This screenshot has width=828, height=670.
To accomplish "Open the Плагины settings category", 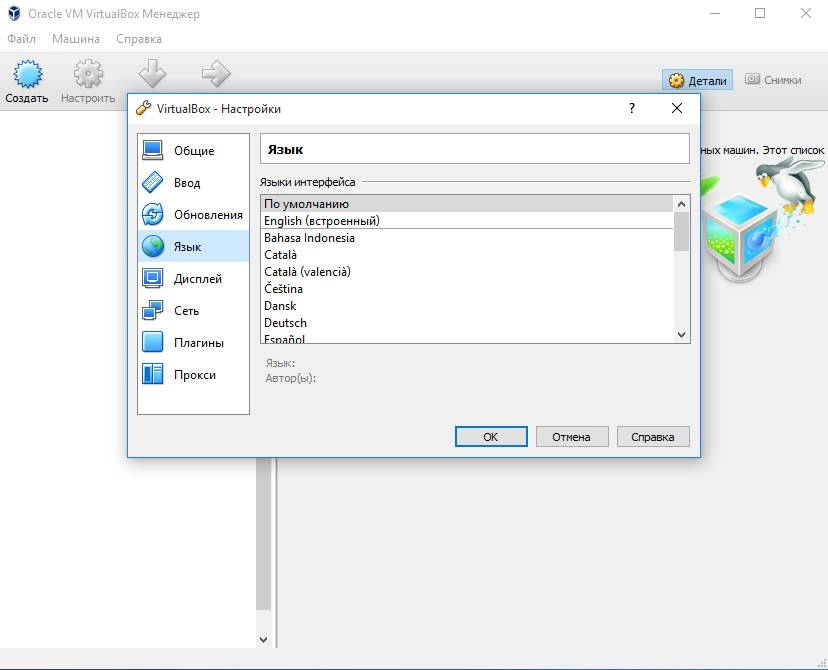I will pyautogui.click(x=193, y=343).
